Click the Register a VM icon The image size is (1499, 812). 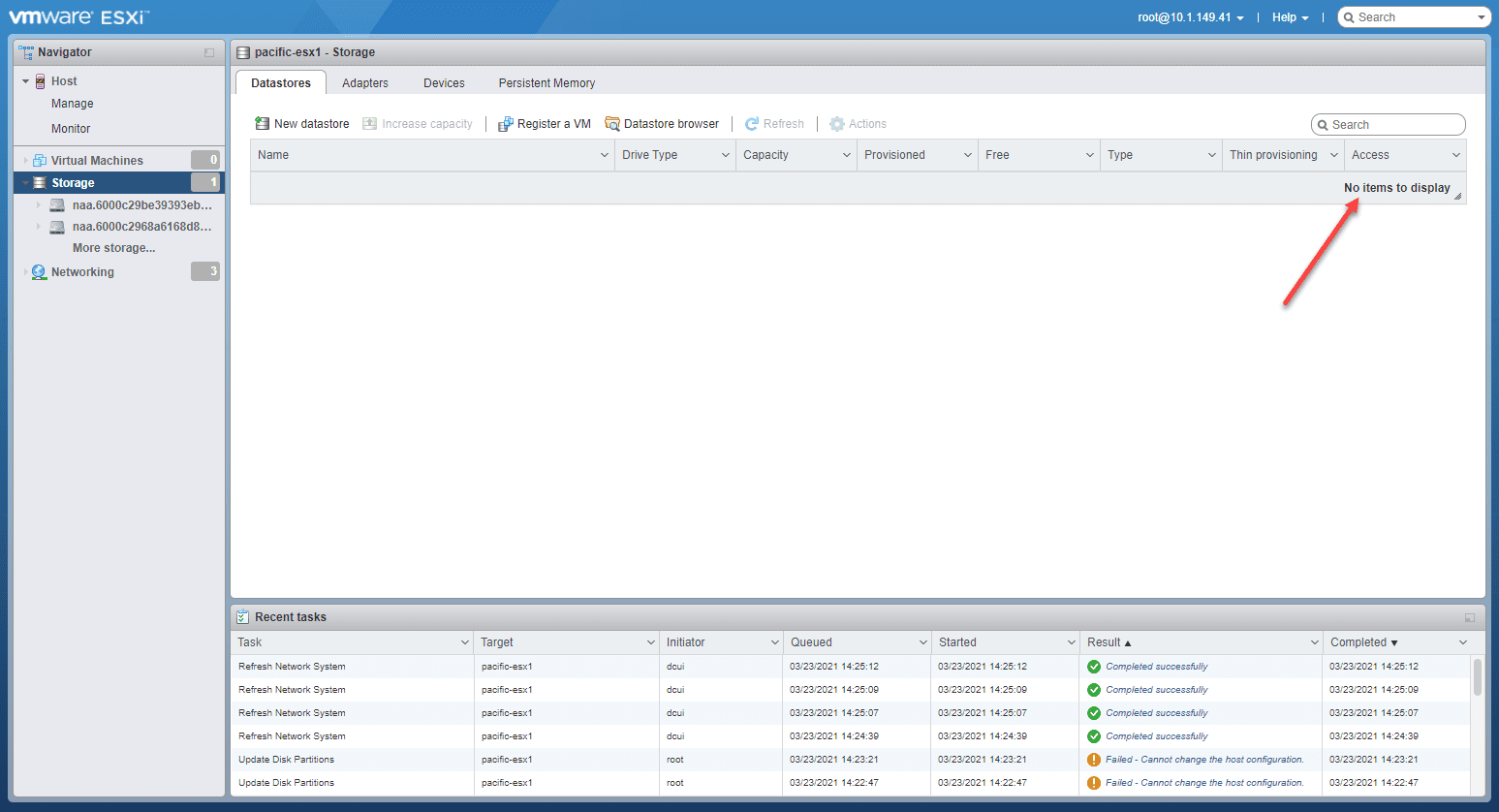click(505, 124)
